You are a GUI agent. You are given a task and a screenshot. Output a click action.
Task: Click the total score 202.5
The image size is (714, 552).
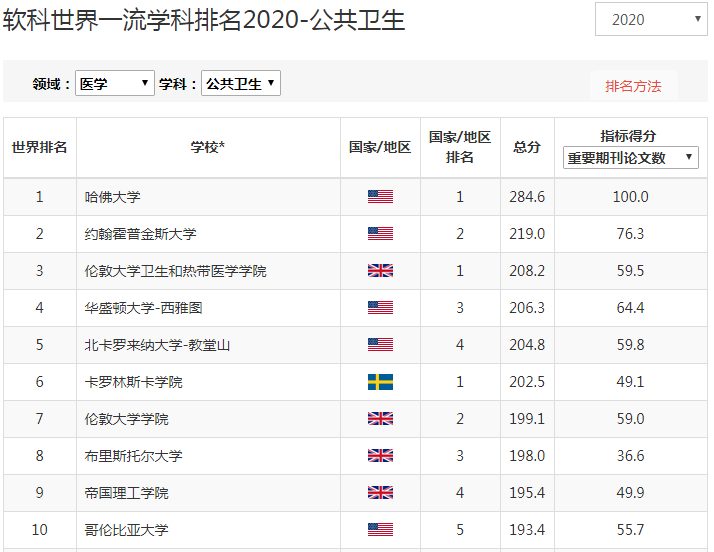click(527, 382)
